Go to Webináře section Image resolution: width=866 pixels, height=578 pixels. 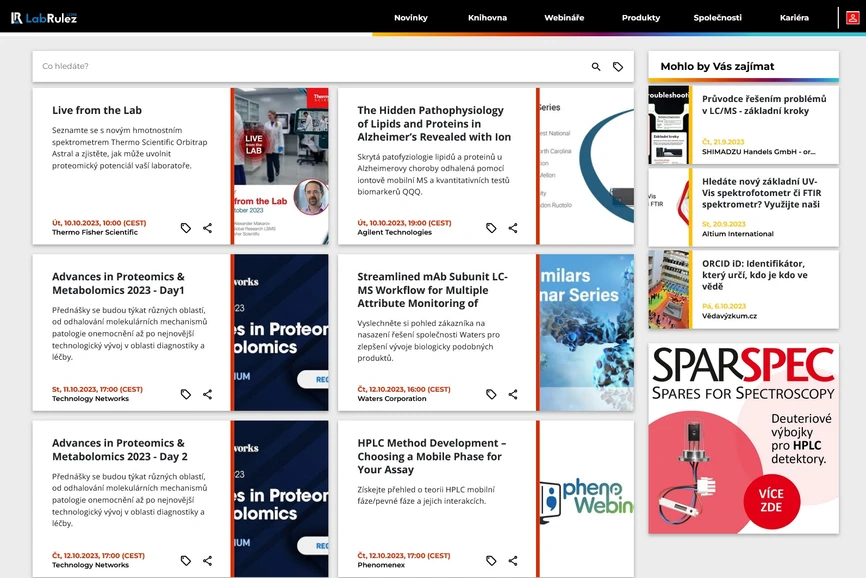[x=564, y=18]
